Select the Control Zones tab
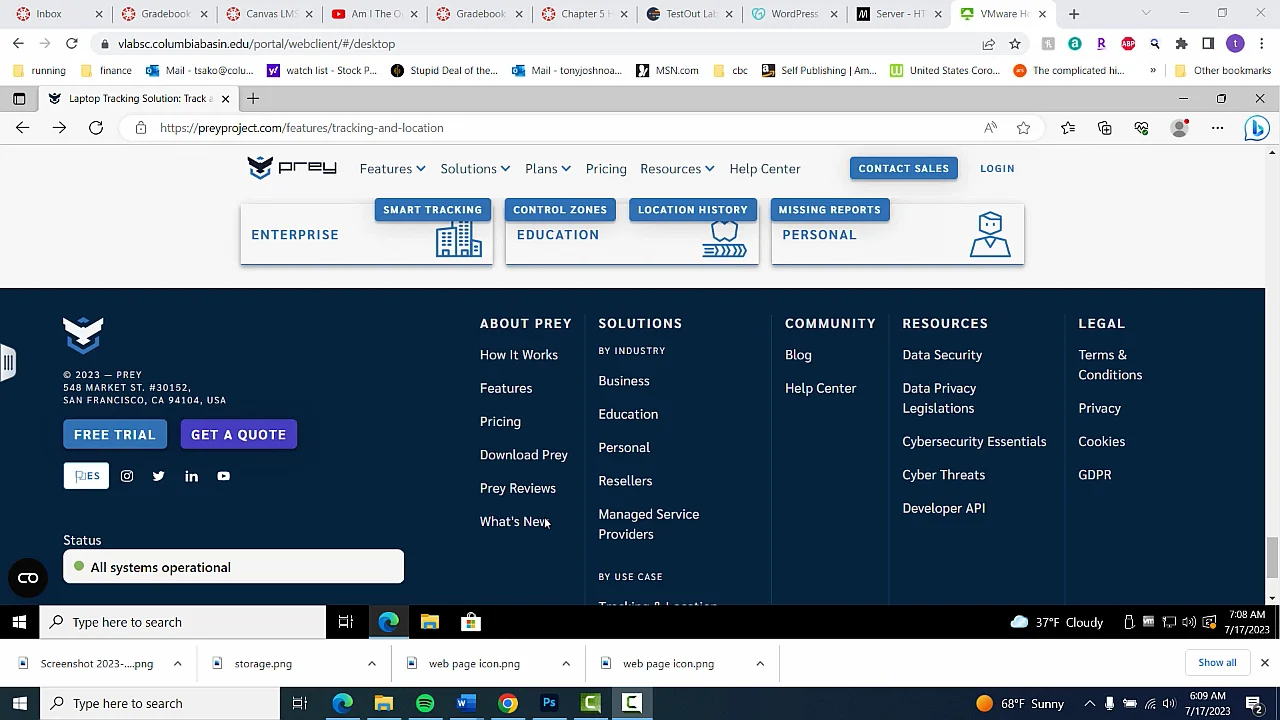 coord(560,210)
